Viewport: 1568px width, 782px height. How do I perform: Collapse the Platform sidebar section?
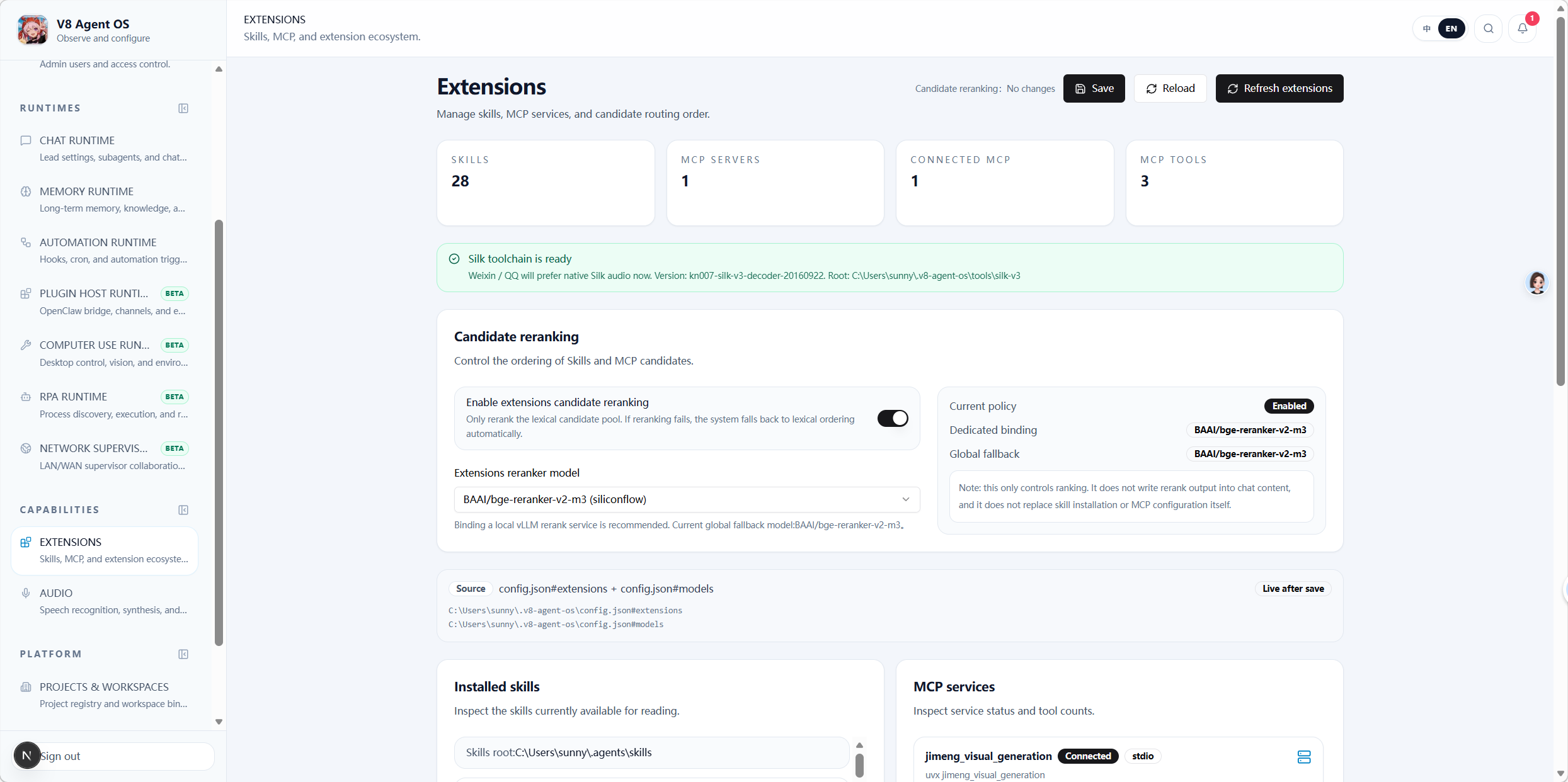coord(183,654)
